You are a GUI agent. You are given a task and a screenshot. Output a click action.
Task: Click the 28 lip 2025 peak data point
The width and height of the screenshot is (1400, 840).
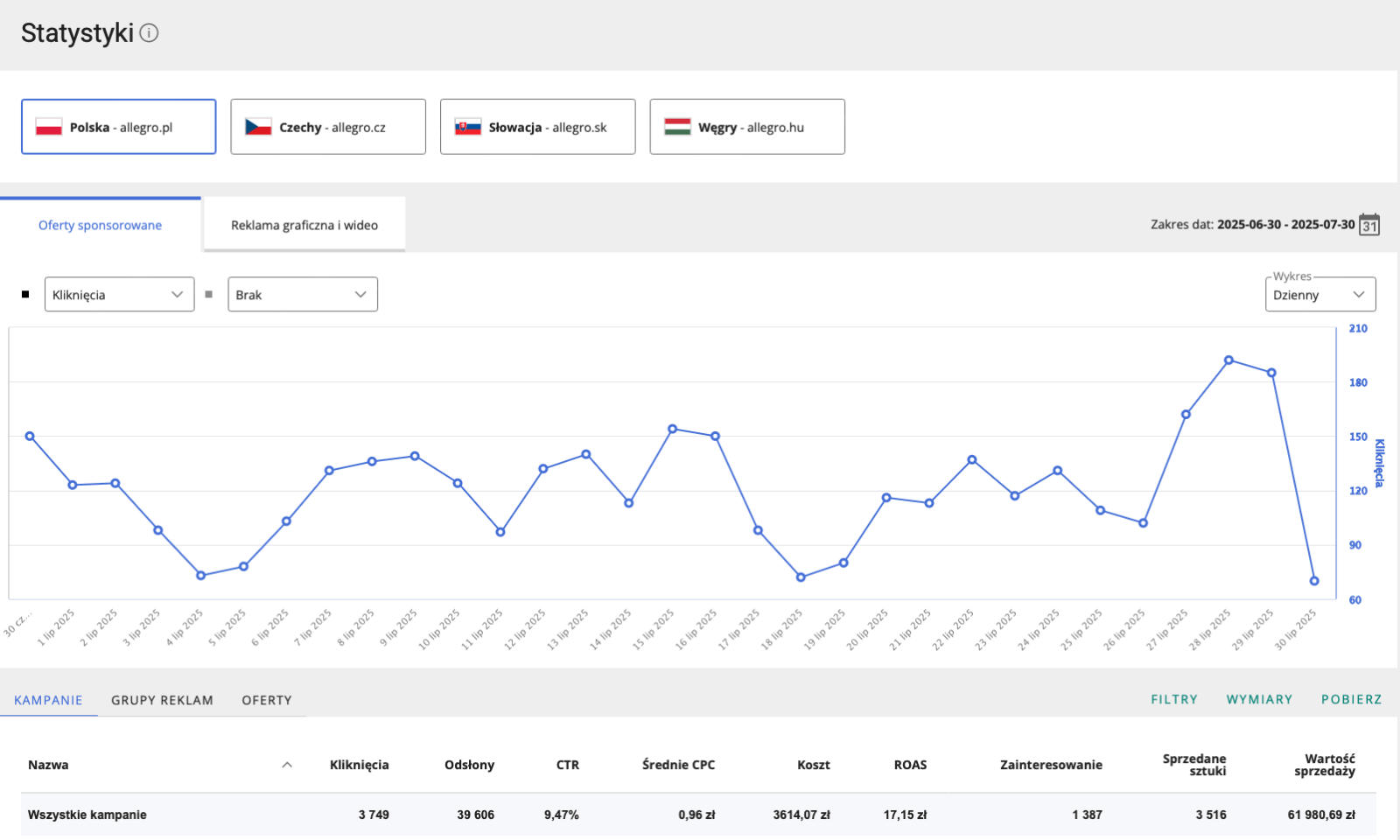(x=1228, y=360)
